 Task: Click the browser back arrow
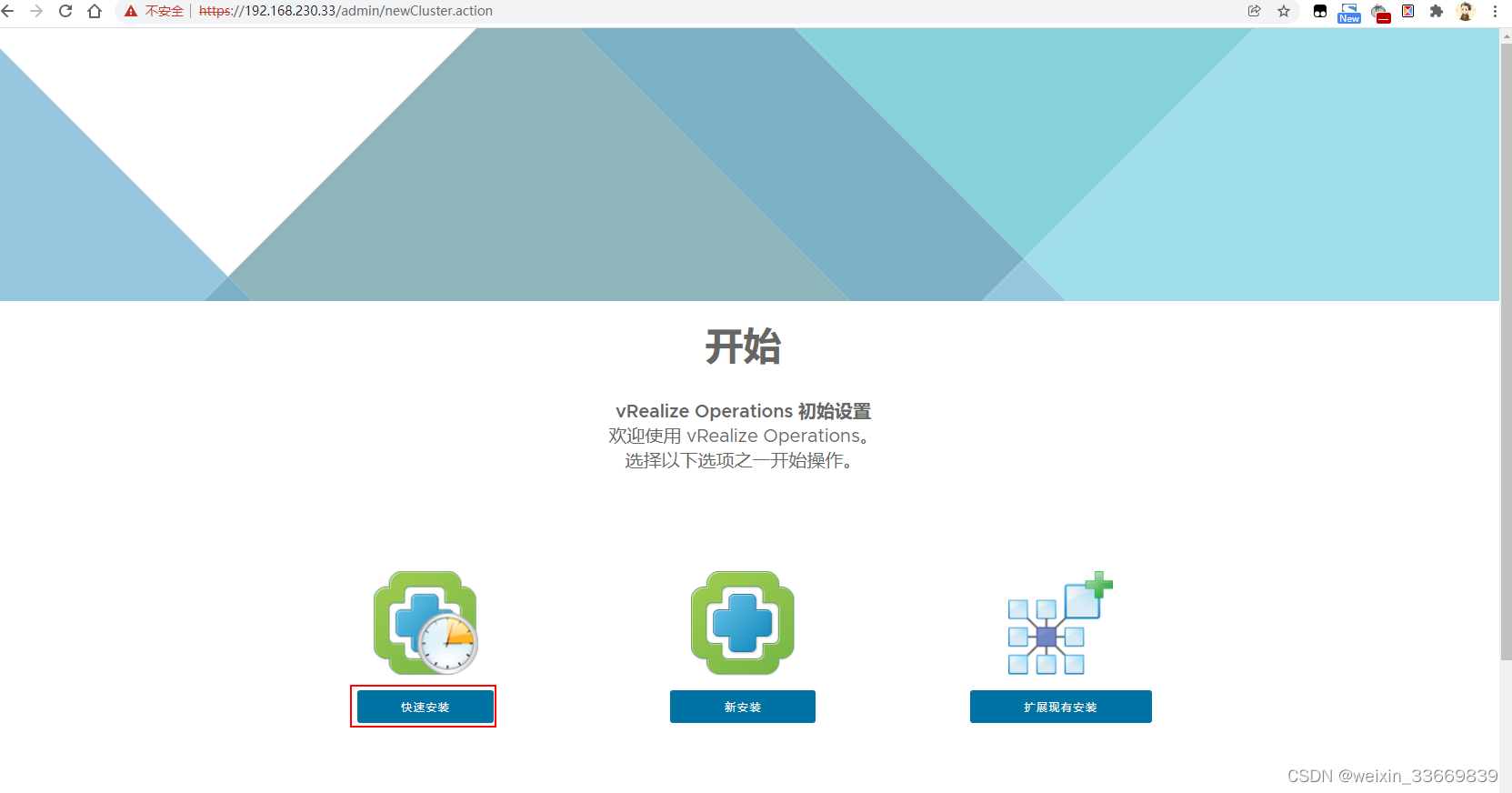point(8,11)
